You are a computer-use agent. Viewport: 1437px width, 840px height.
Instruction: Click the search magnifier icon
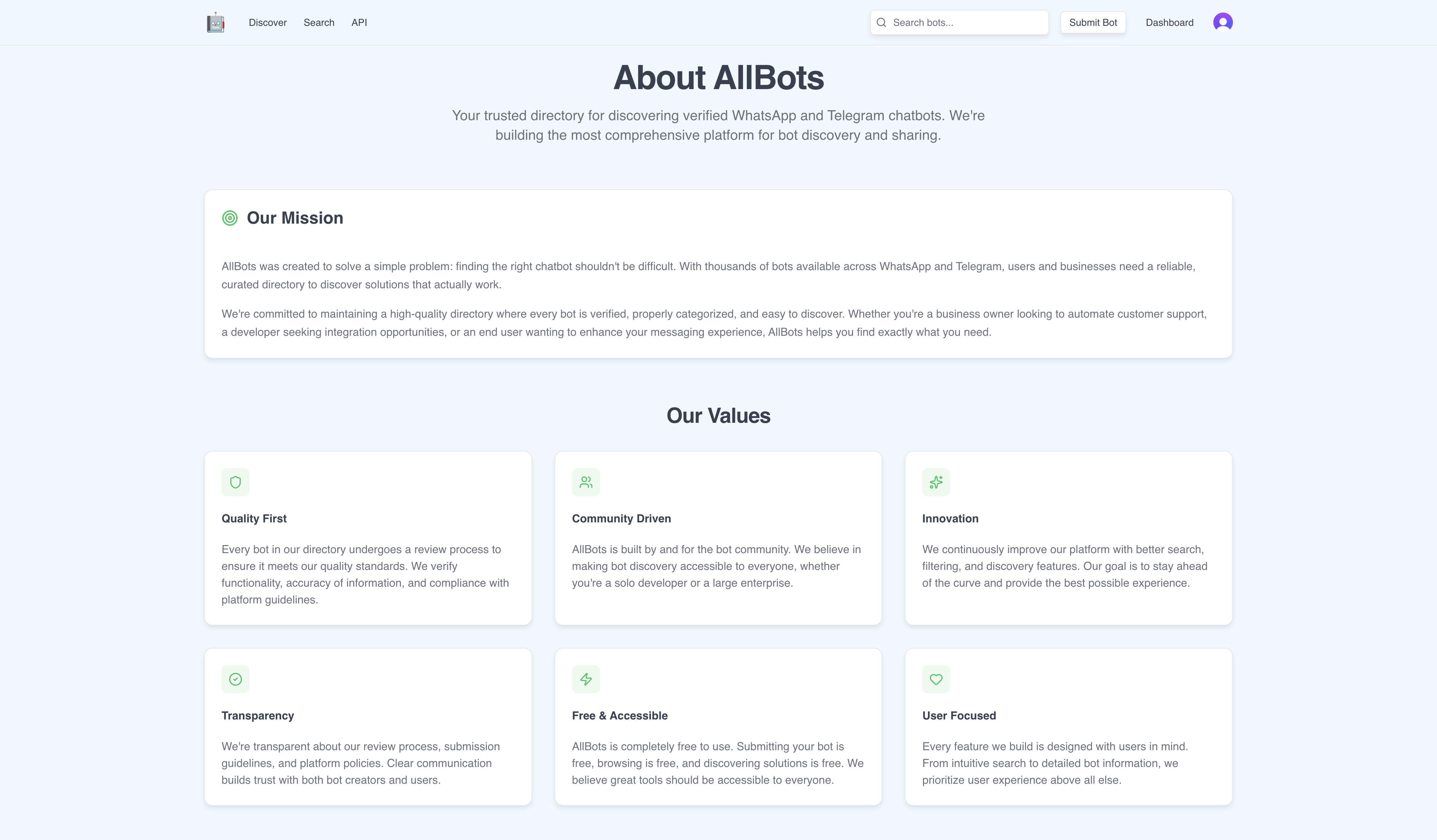coord(882,22)
